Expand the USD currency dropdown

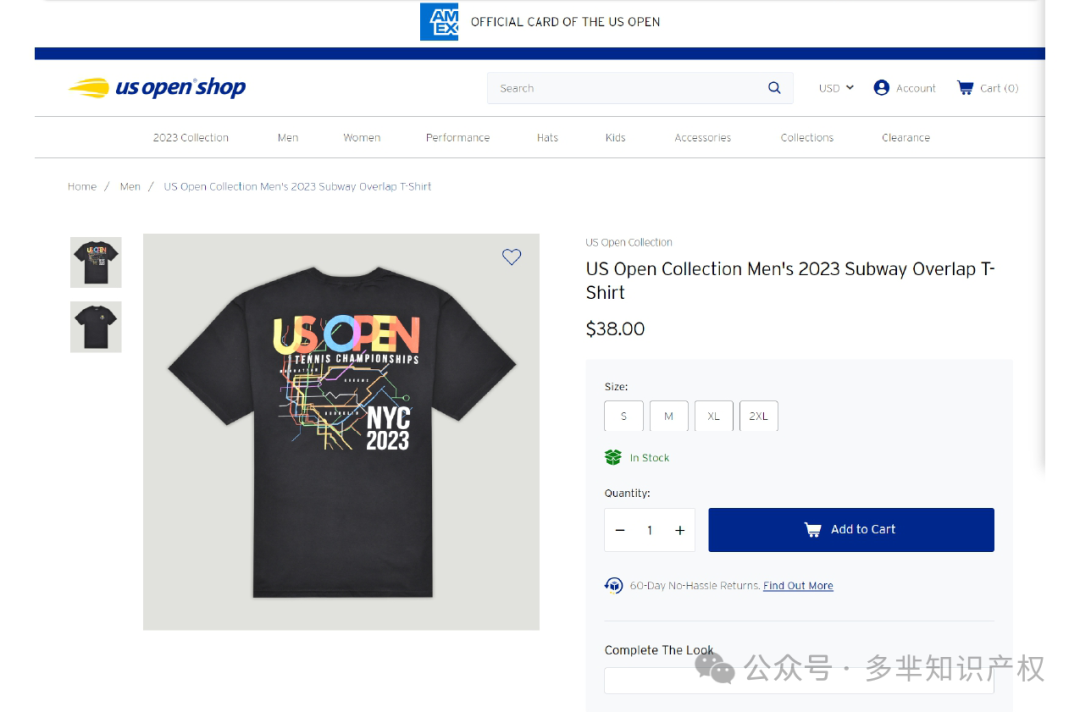(836, 88)
